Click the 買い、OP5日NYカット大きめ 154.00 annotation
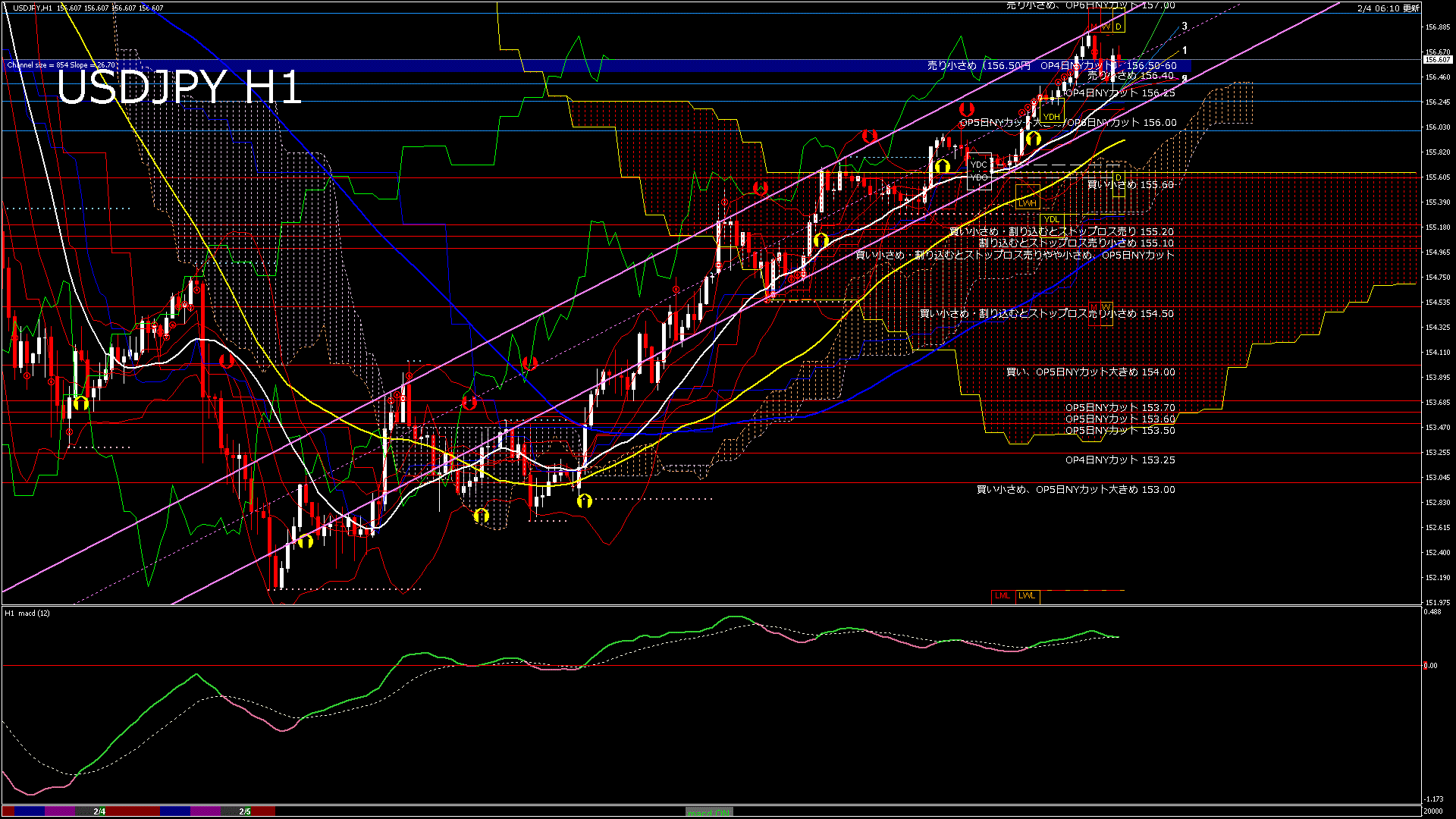 (x=1090, y=372)
